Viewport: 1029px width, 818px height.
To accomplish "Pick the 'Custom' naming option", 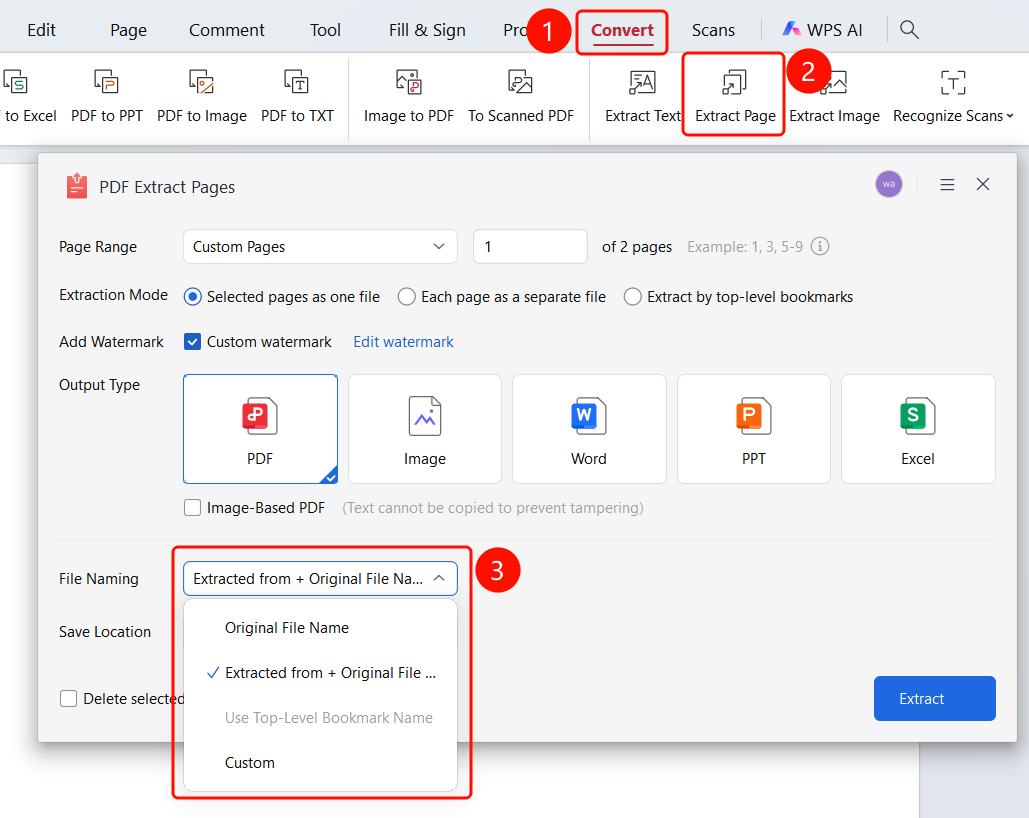I will point(320,763).
